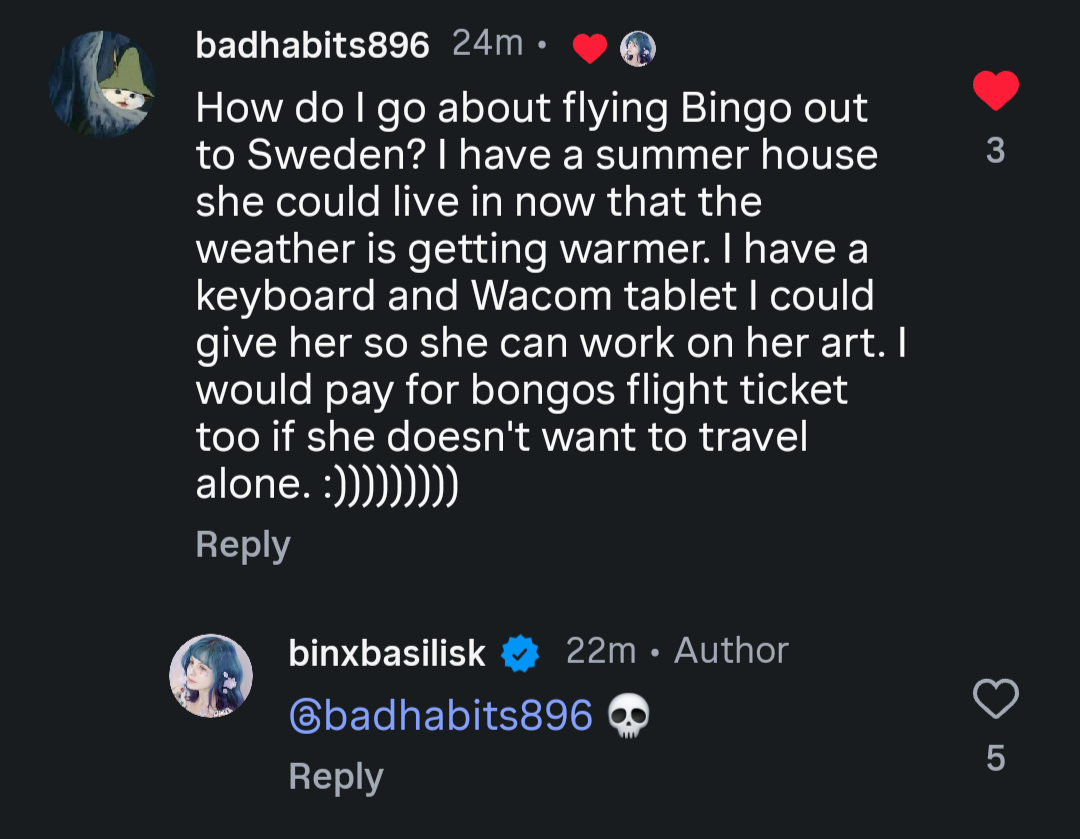Click small red author-liked heart near timestamp
This screenshot has width=1080, height=839.
(590, 48)
